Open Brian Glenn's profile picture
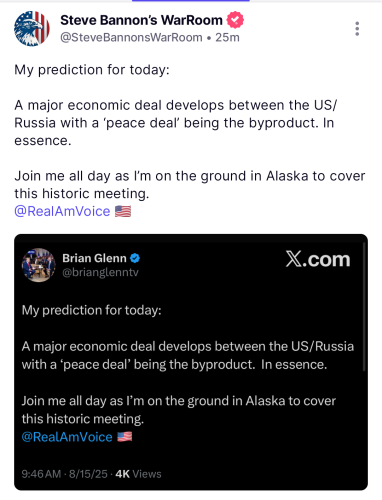The height and width of the screenshot is (500, 382). [39, 265]
